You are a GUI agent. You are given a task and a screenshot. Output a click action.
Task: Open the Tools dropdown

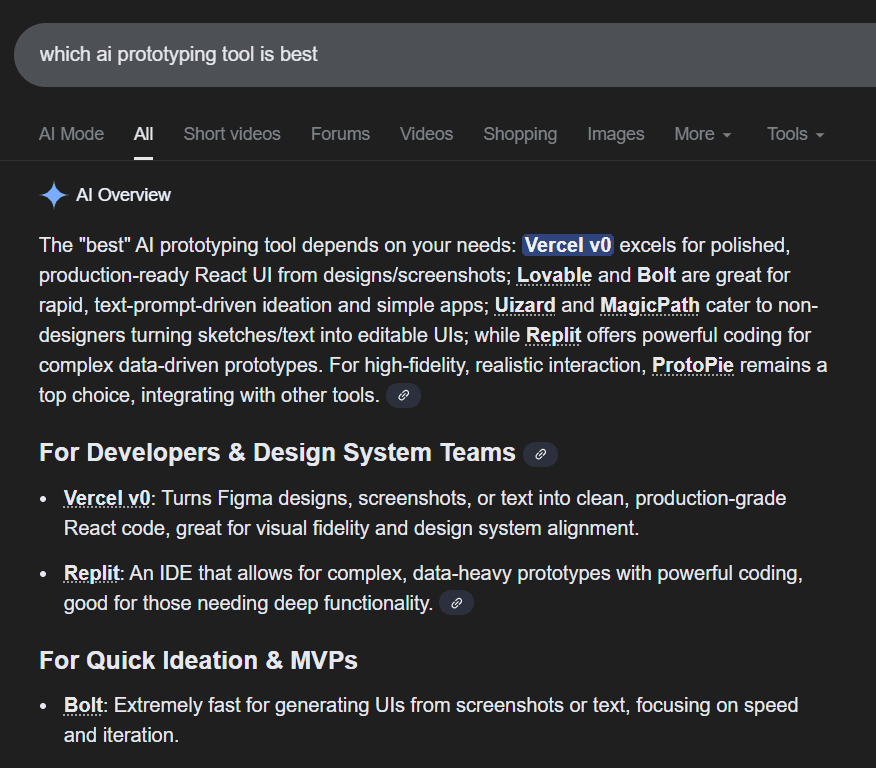point(795,134)
